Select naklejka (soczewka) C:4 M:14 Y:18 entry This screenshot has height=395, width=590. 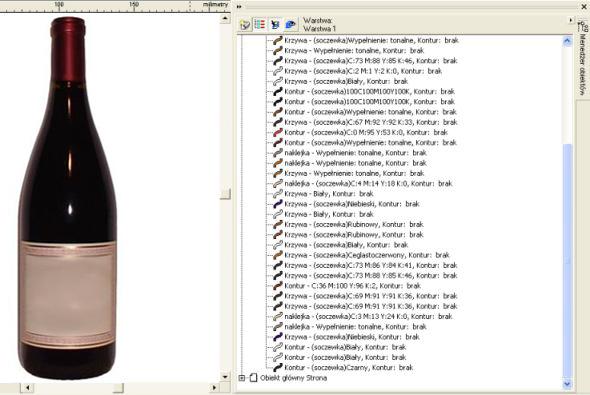pos(368,184)
